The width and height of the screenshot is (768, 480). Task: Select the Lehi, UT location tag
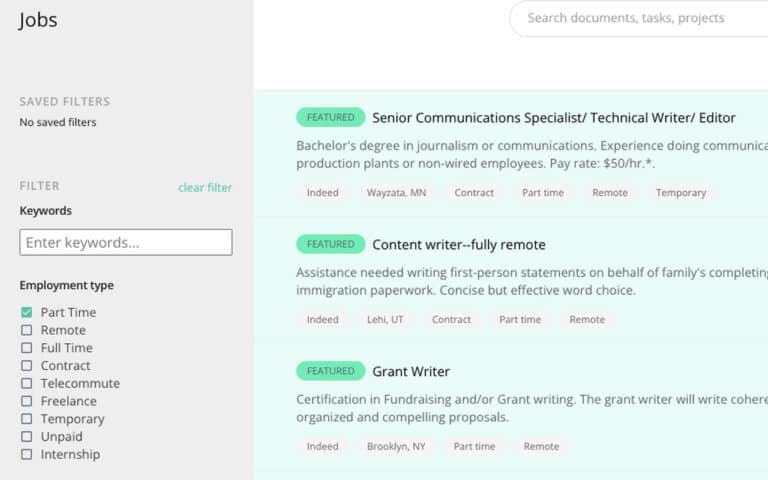point(385,320)
